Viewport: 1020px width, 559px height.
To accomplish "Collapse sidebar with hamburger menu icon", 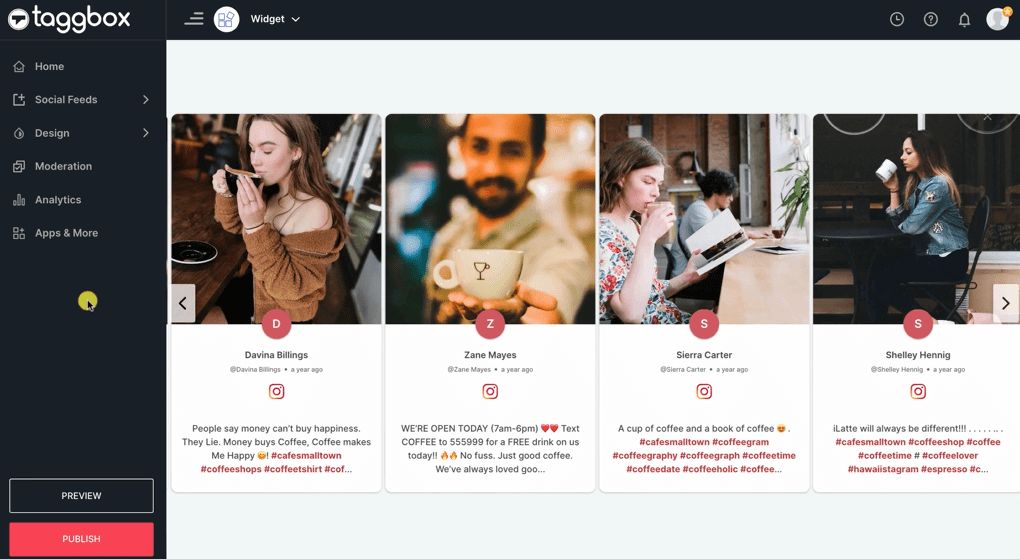I will 194,19.
